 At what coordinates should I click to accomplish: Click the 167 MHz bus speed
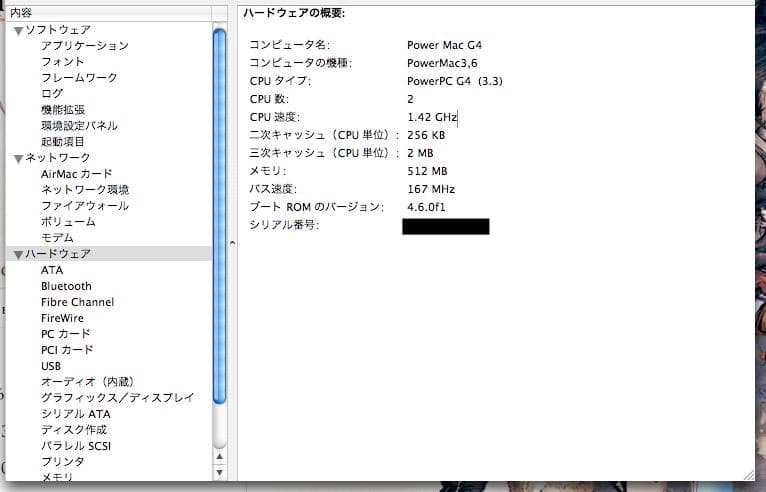coord(431,190)
